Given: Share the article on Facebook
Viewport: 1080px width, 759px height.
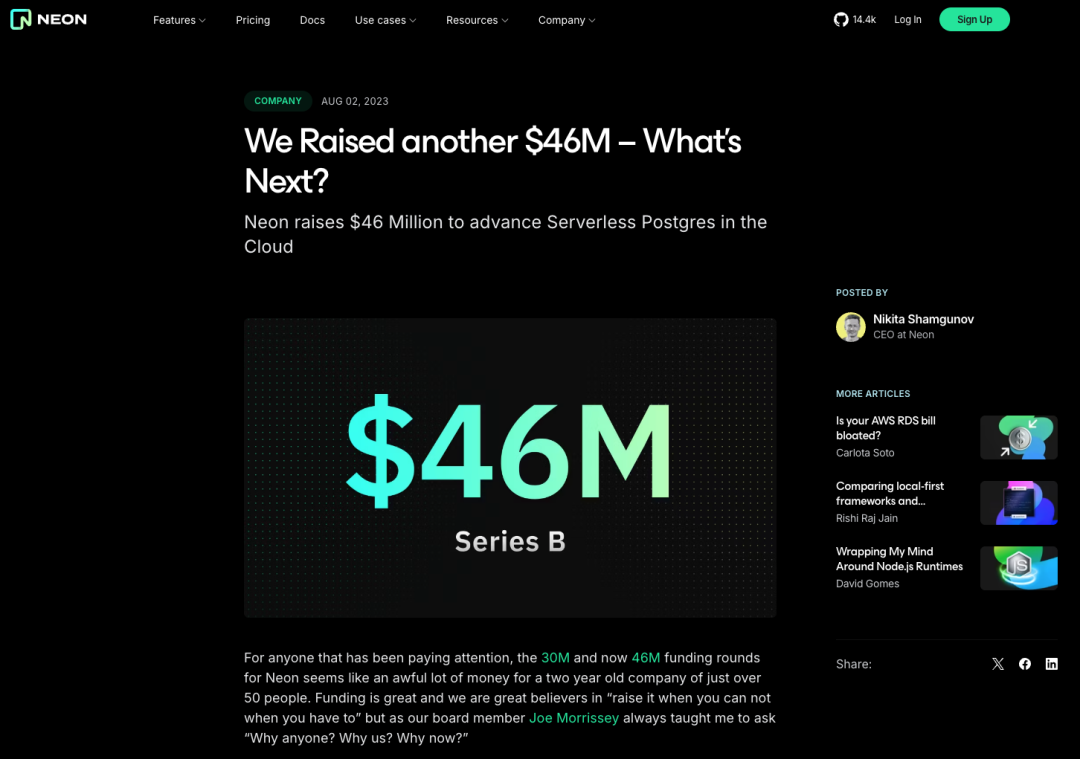Looking at the screenshot, I should pos(1025,664).
